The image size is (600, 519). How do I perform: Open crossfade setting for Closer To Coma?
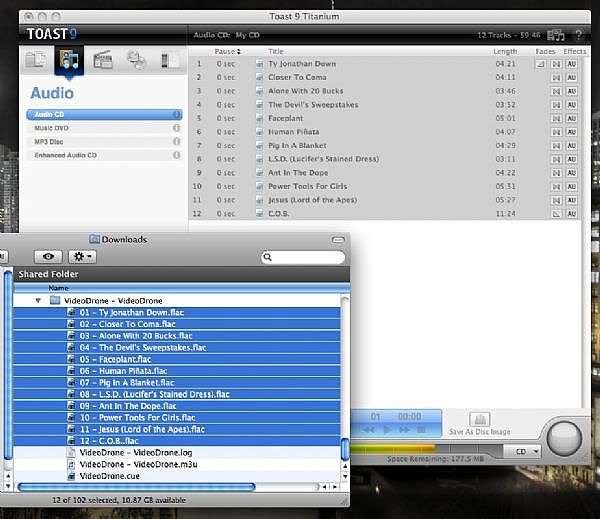click(556, 78)
